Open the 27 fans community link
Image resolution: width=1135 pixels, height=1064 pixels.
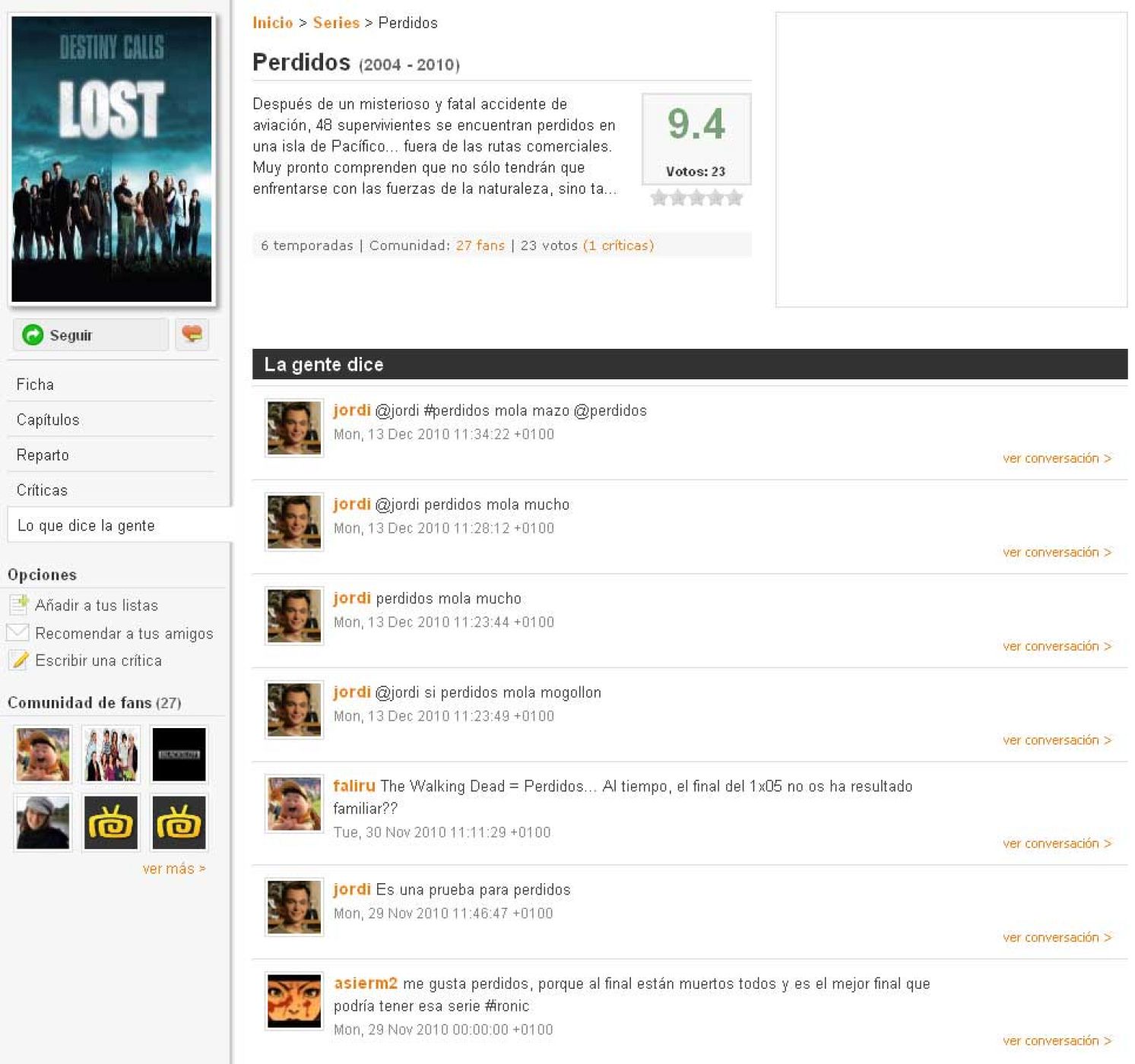click(x=480, y=245)
